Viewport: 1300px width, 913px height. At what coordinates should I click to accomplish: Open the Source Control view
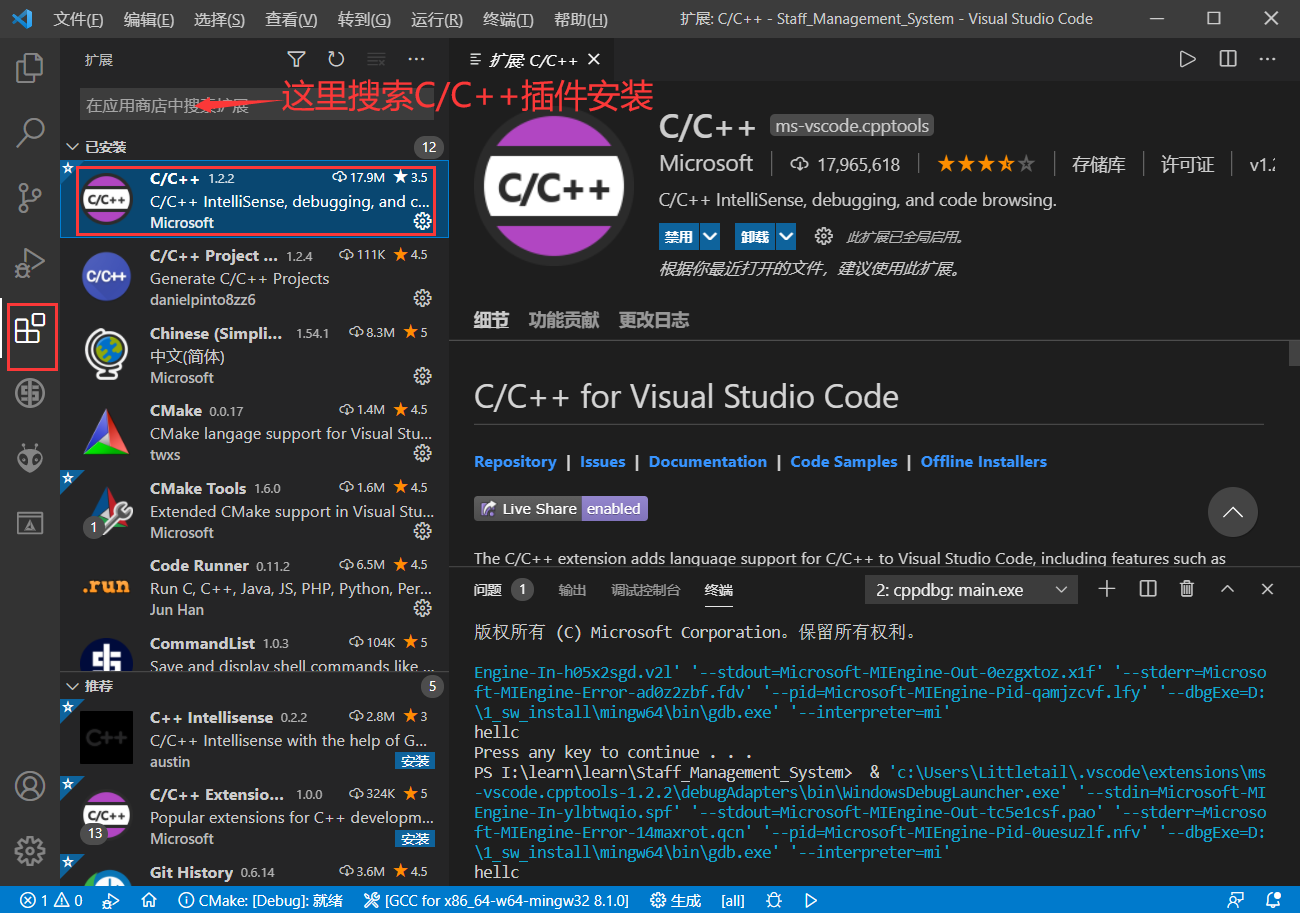30,198
